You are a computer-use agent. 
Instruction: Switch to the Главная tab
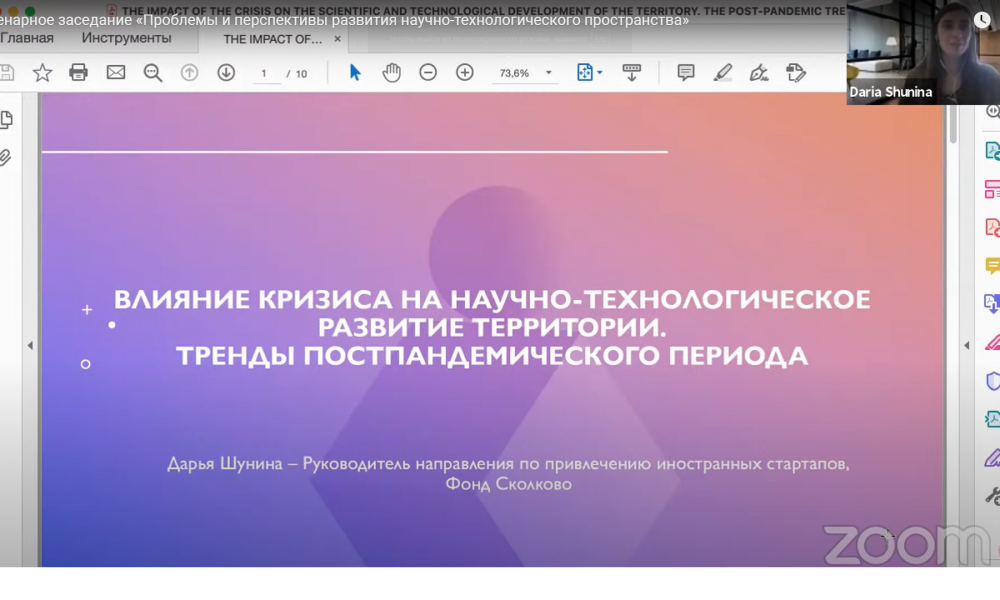pyautogui.click(x=27, y=38)
